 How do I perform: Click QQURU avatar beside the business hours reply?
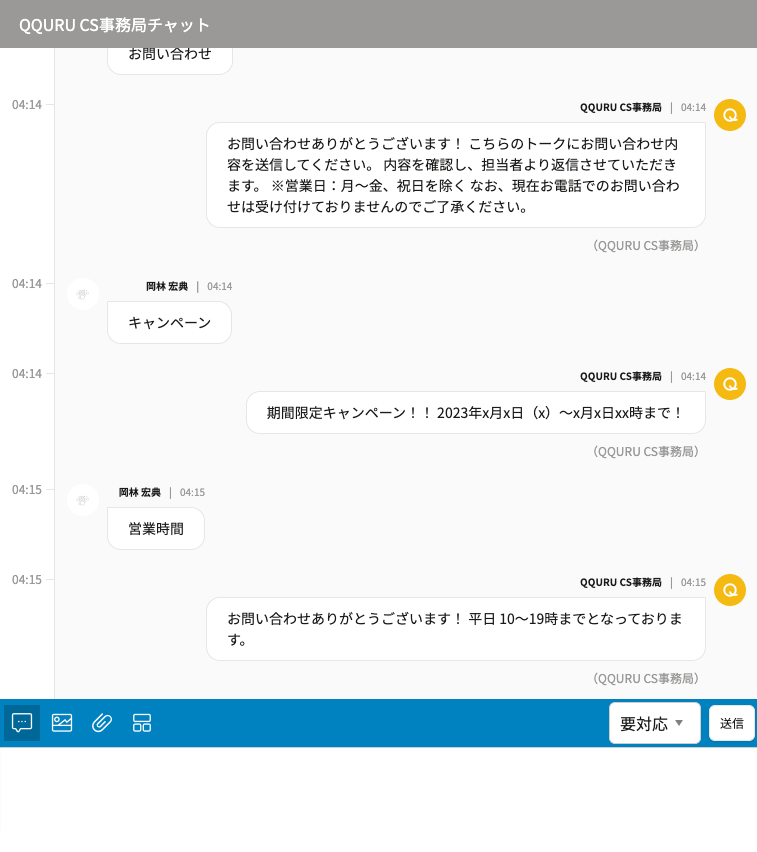pos(730,590)
